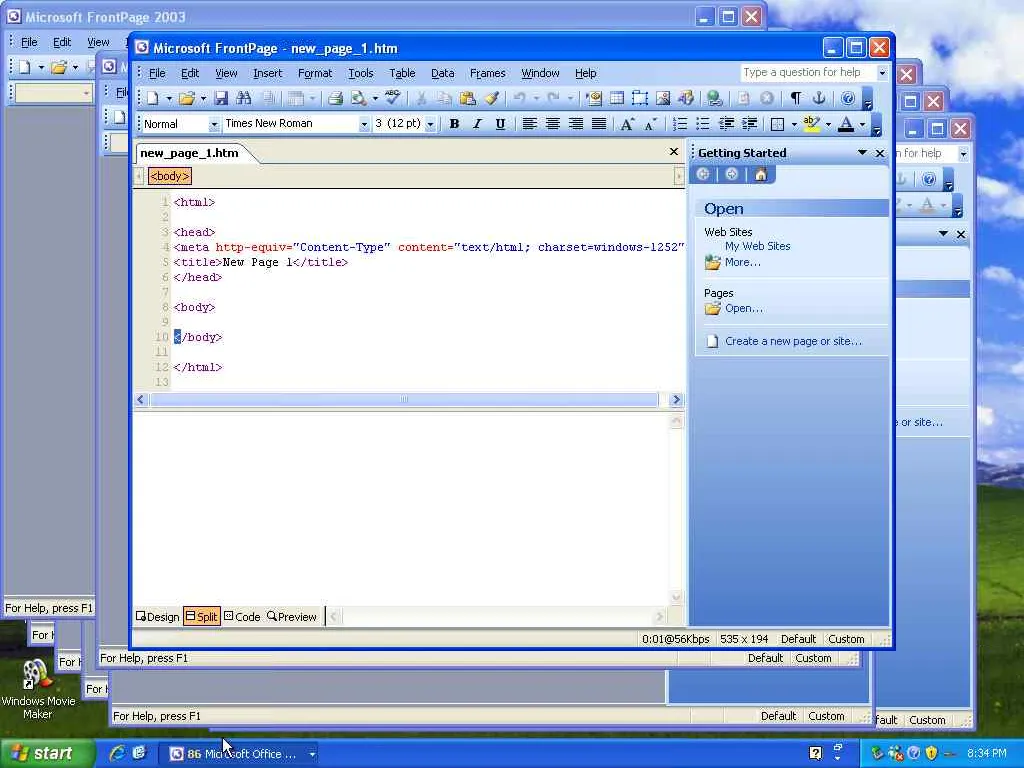This screenshot has width=1024, height=768.
Task: Increase indent icon in formatting toolbar
Action: 750,124
